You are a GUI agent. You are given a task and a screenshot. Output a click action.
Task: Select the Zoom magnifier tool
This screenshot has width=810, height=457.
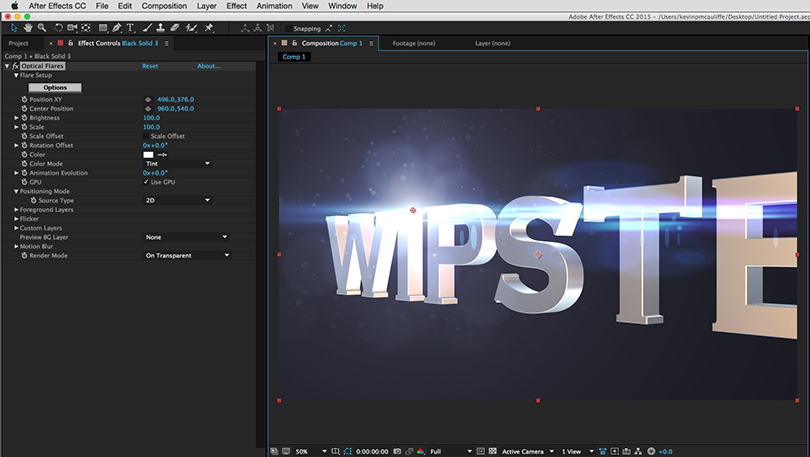(x=40, y=28)
